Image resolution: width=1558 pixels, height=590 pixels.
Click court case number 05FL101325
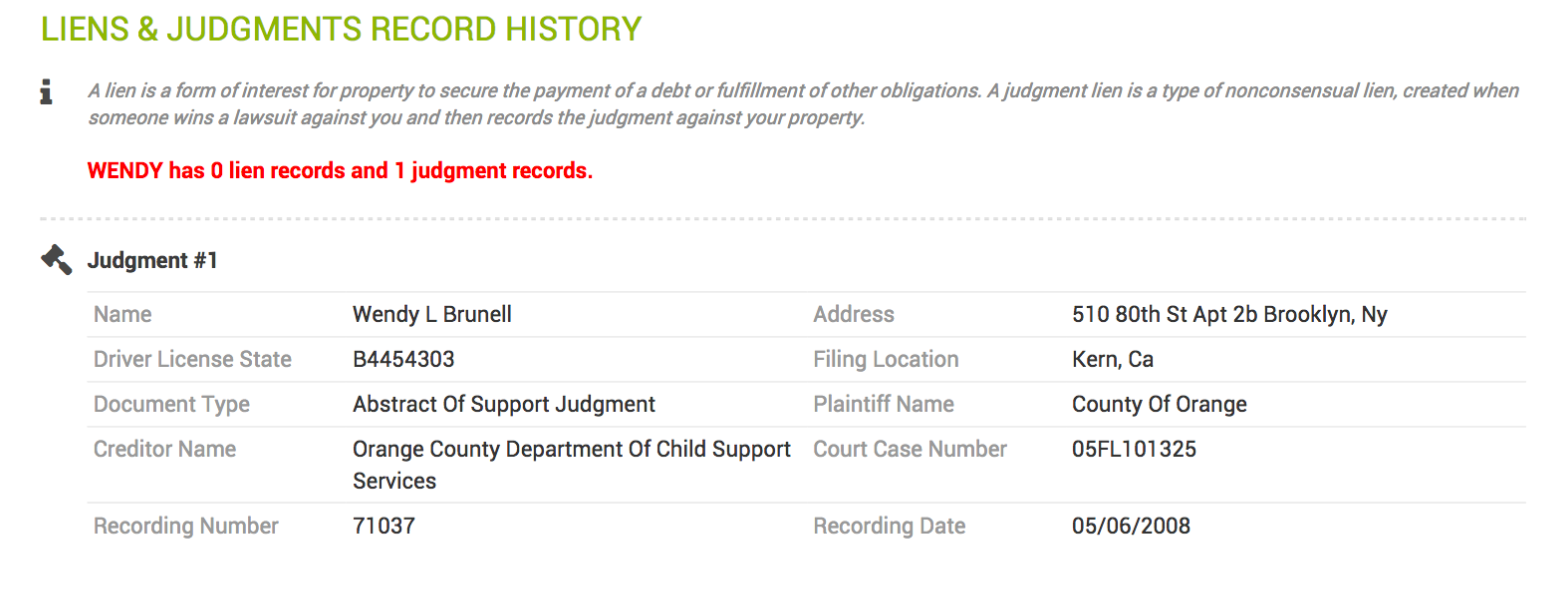1134,449
